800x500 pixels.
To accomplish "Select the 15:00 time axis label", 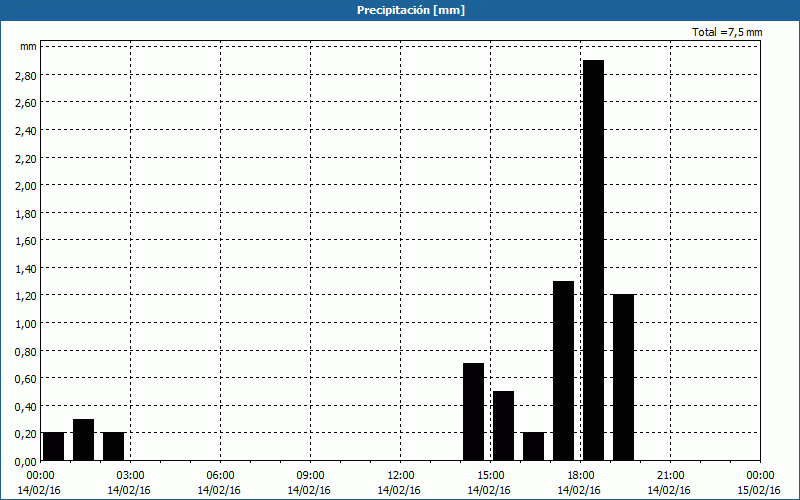I will [491, 476].
